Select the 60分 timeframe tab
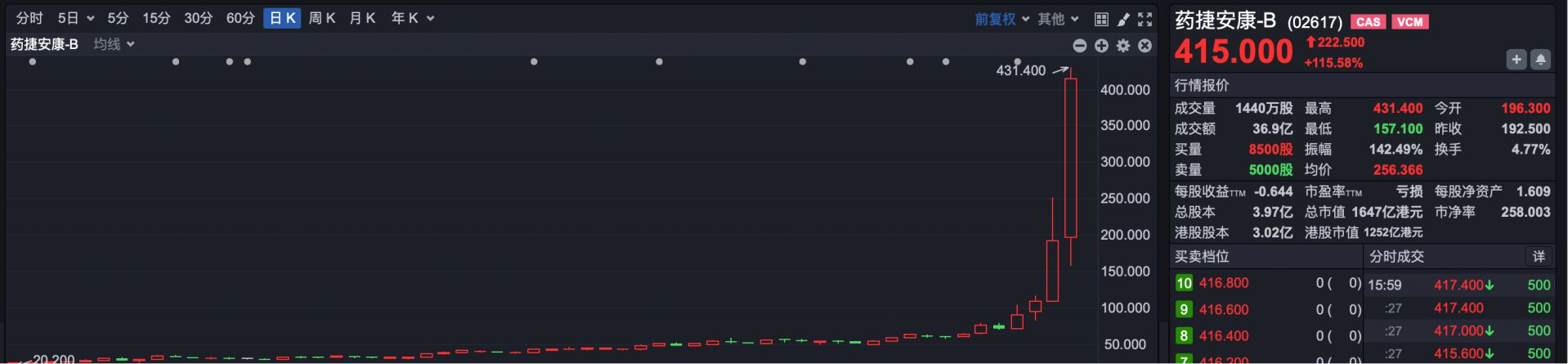The height and width of the screenshot is (364, 1568). (240, 18)
